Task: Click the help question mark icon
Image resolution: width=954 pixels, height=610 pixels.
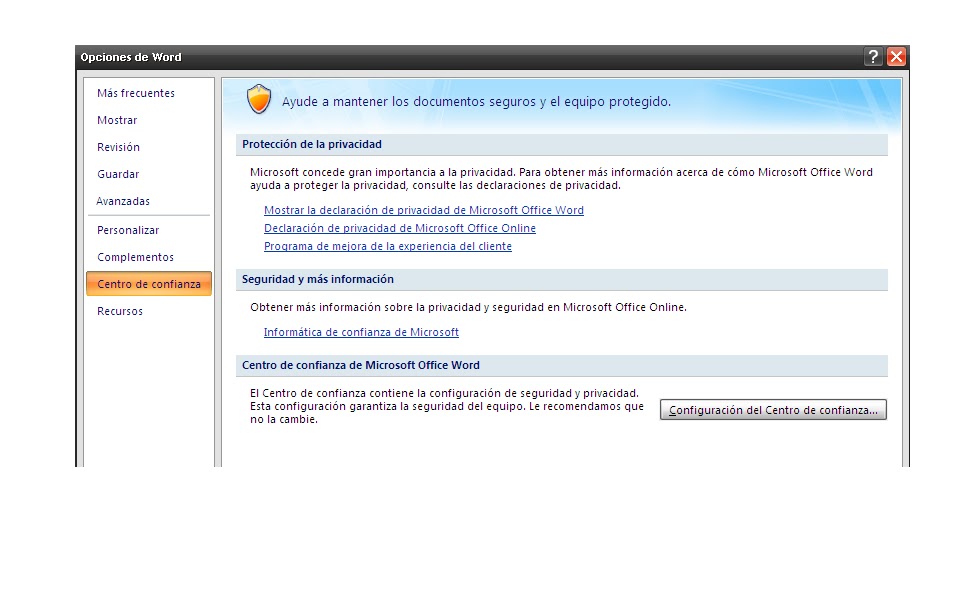Action: tap(873, 57)
